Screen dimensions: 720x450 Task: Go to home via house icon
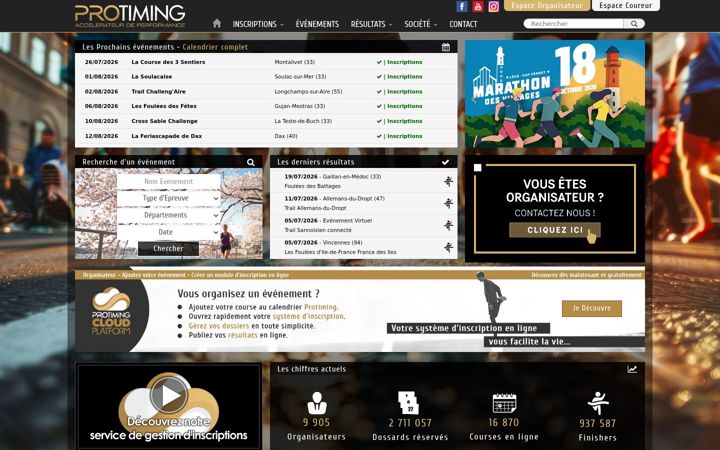217,23
